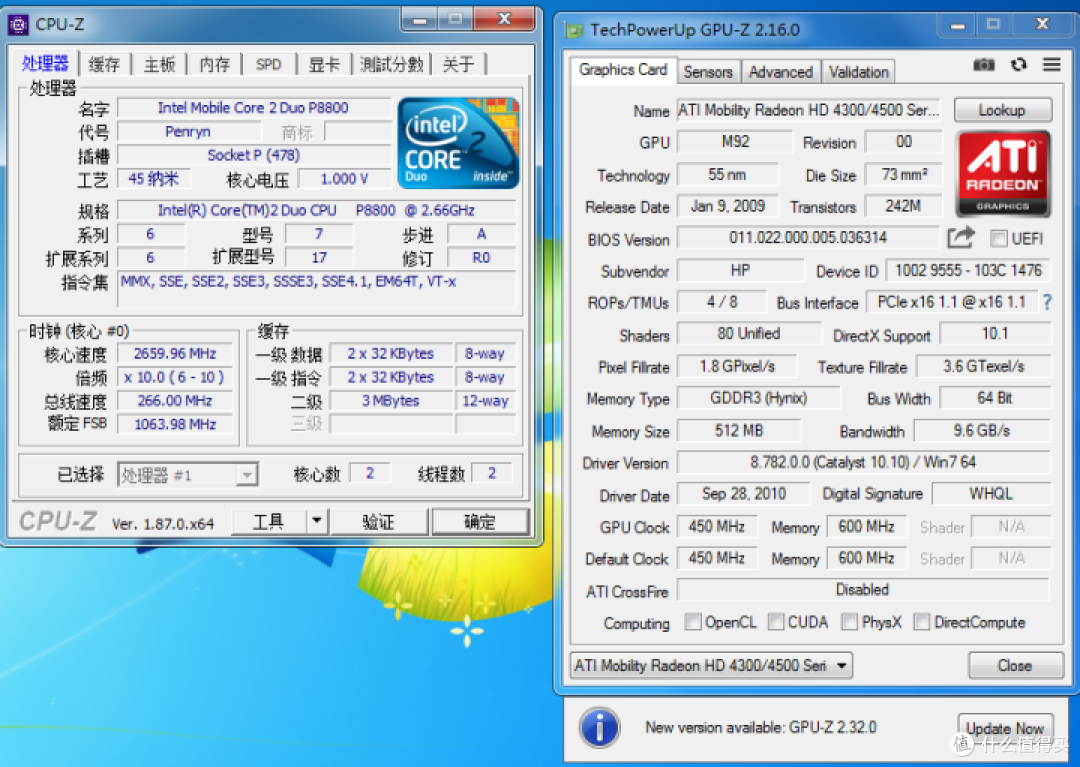Switch to the 主板 tab in CPU-Z

[x=159, y=65]
